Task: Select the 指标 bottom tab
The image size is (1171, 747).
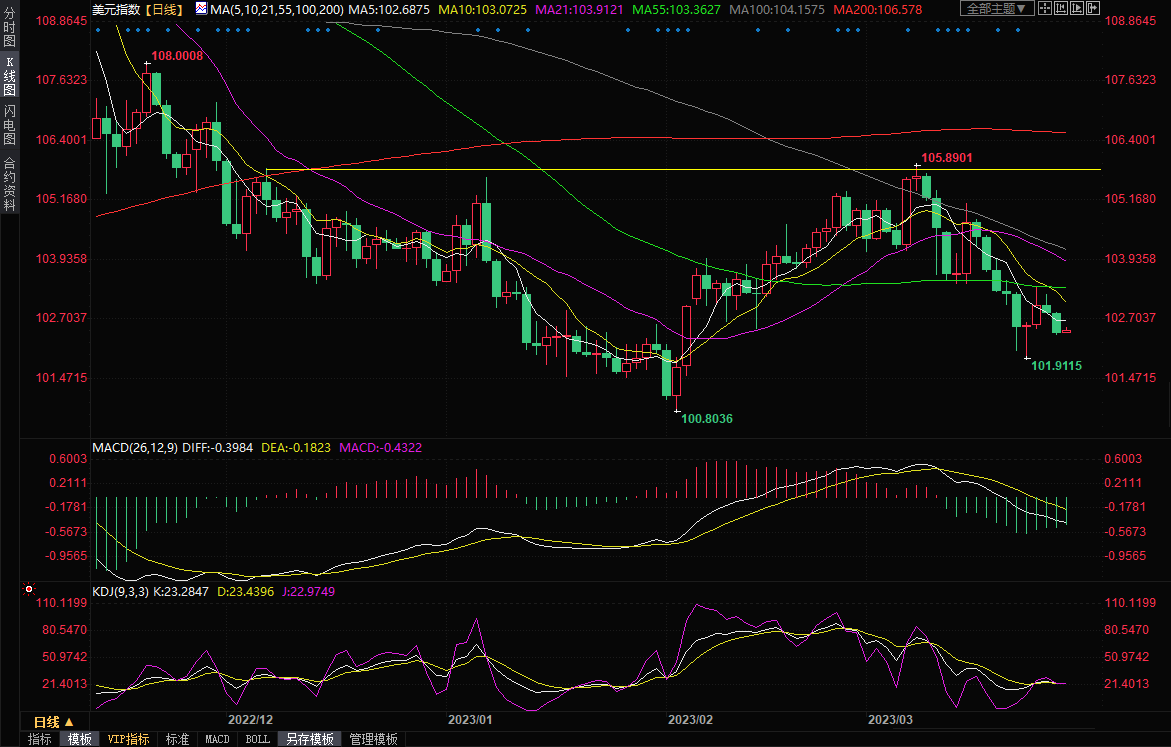Action: pyautogui.click(x=40, y=739)
